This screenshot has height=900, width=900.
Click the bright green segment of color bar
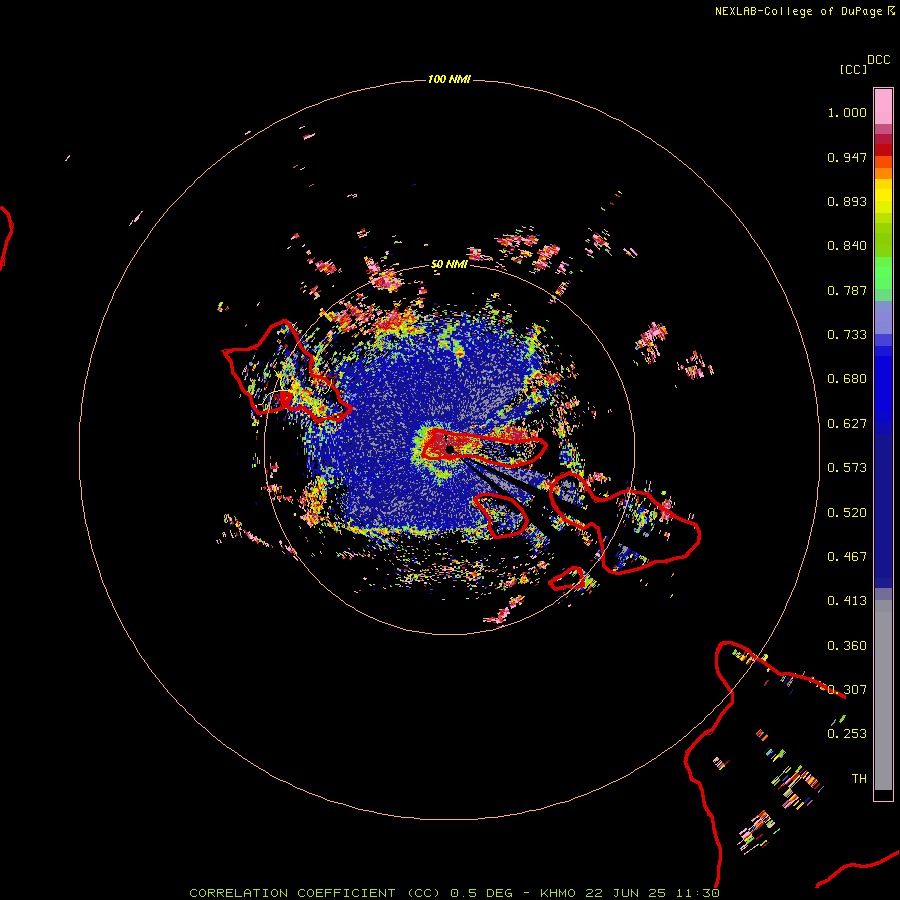click(x=883, y=273)
